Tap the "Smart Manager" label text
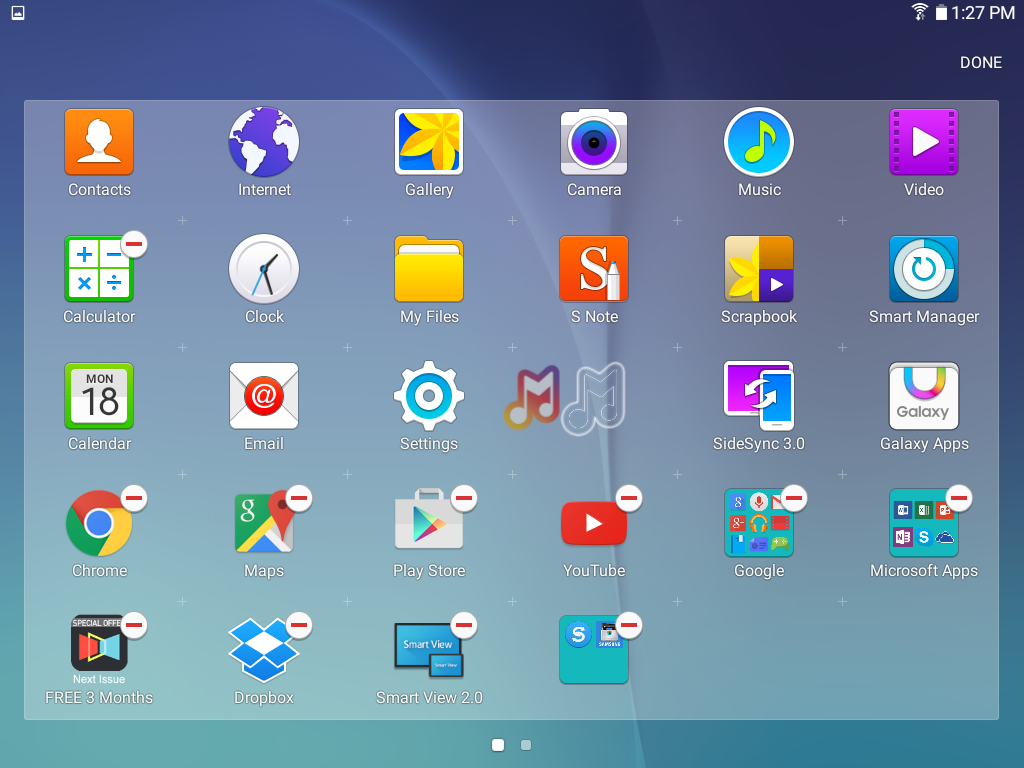Image resolution: width=1024 pixels, height=768 pixels. pos(923,317)
